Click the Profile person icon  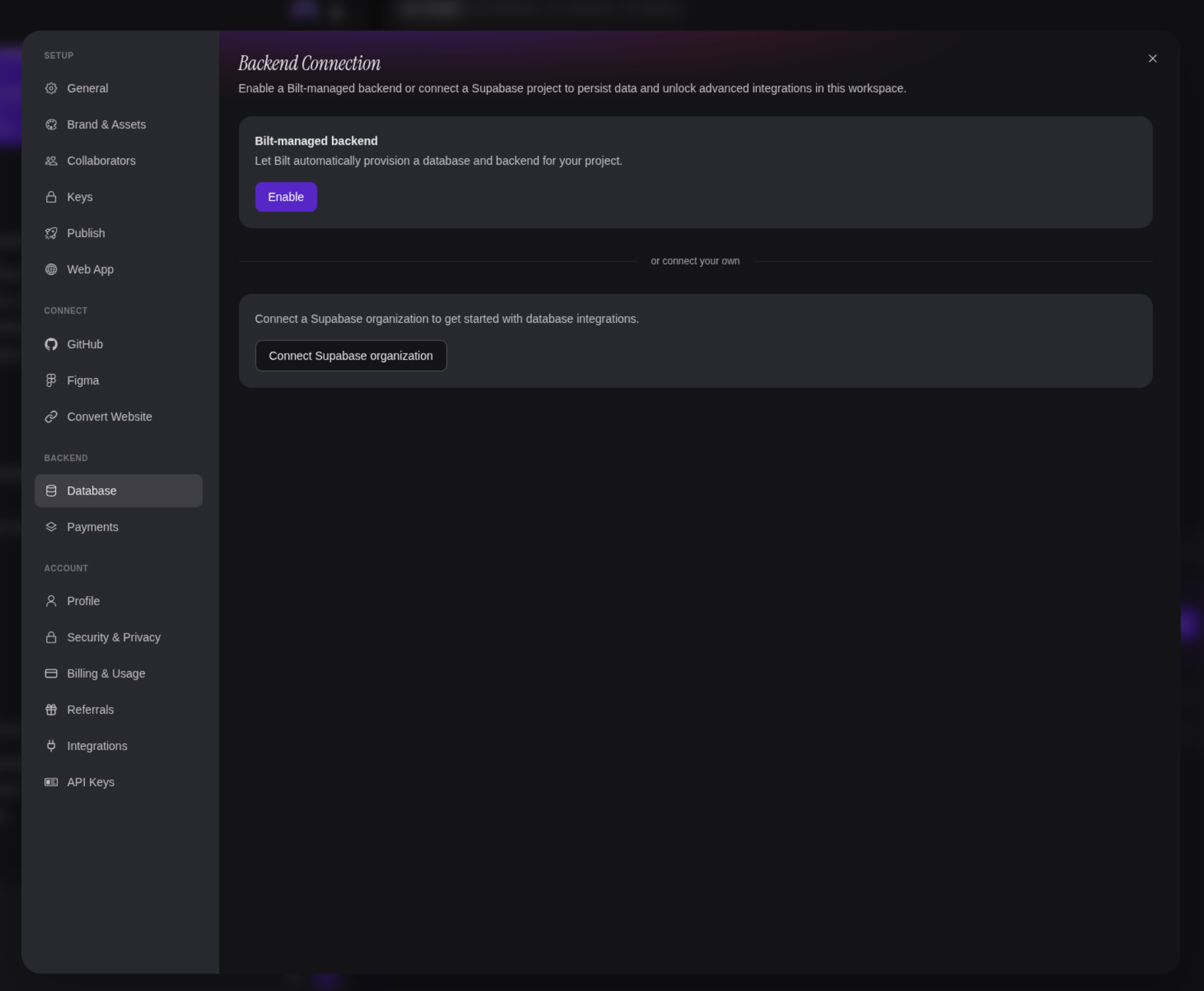point(51,601)
